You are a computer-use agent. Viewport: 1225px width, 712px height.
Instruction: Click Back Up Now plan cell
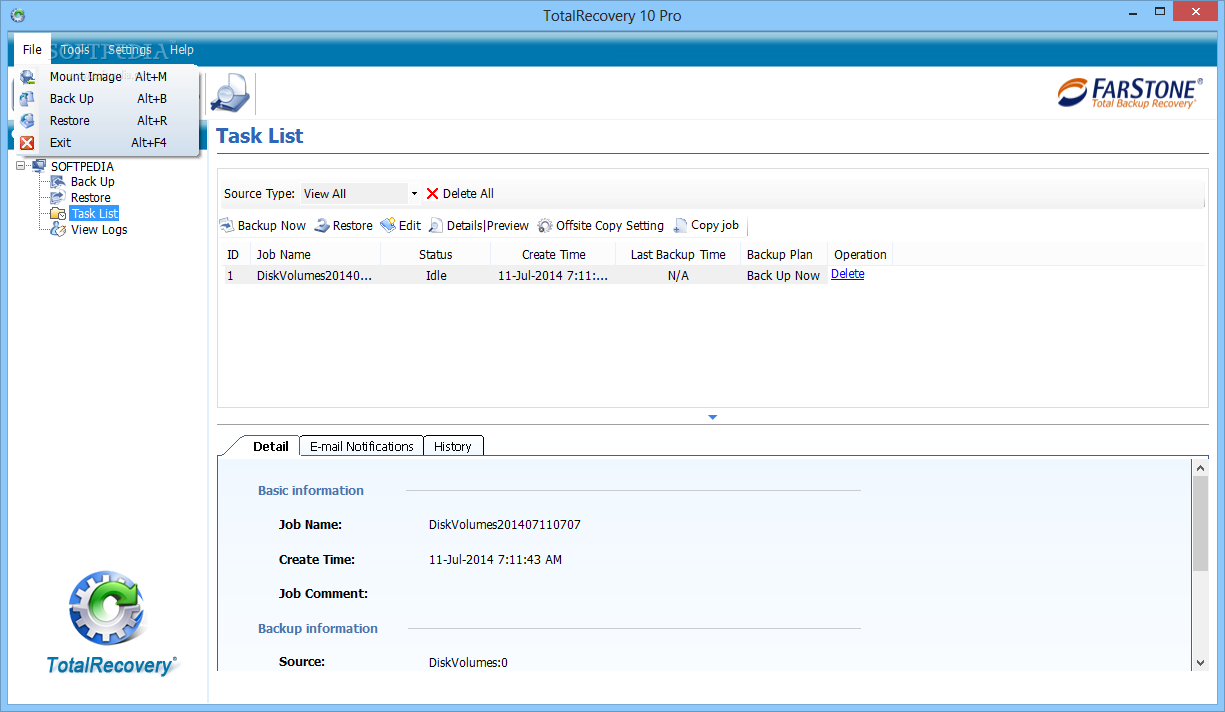[x=783, y=276]
